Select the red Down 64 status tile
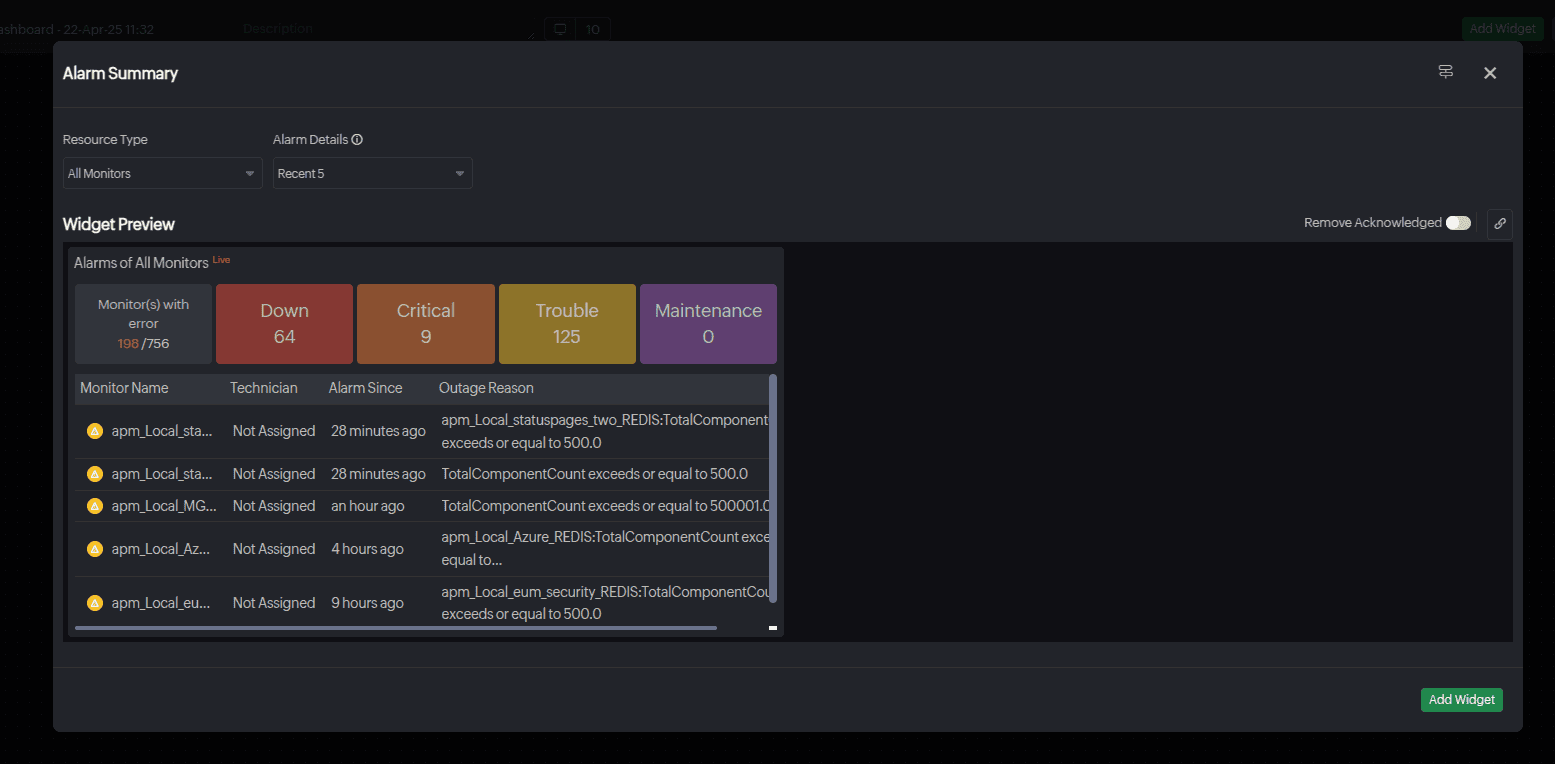The image size is (1555, 764). (x=284, y=324)
